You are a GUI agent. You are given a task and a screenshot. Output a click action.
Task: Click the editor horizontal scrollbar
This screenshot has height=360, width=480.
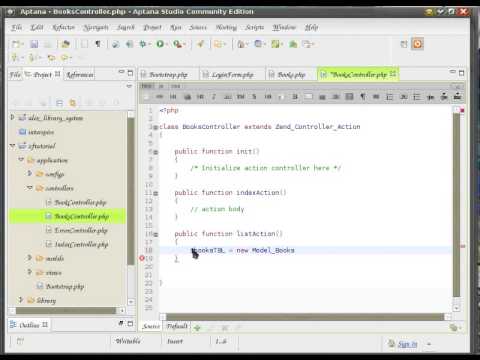pyautogui.click(x=305, y=316)
